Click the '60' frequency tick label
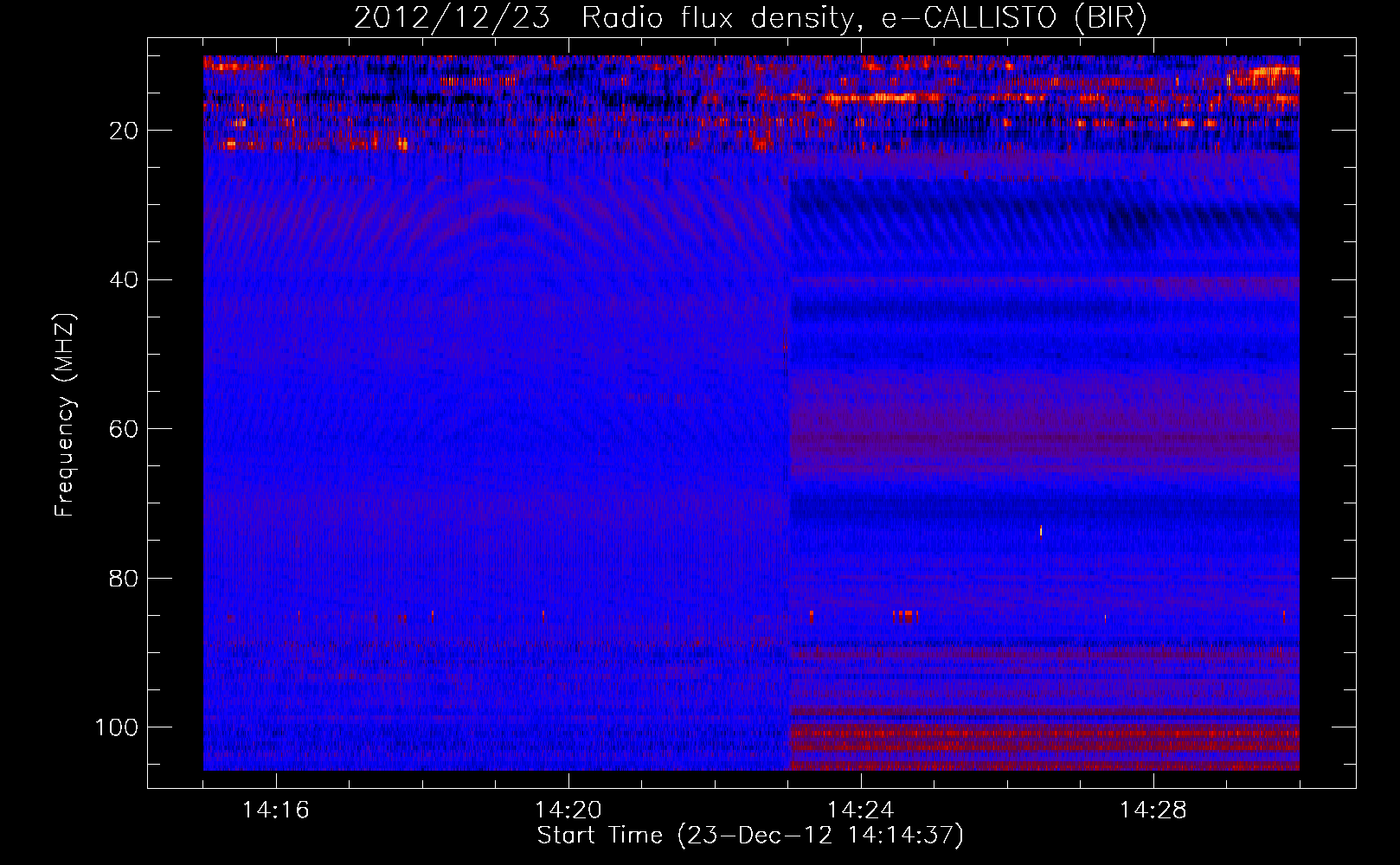 point(124,429)
